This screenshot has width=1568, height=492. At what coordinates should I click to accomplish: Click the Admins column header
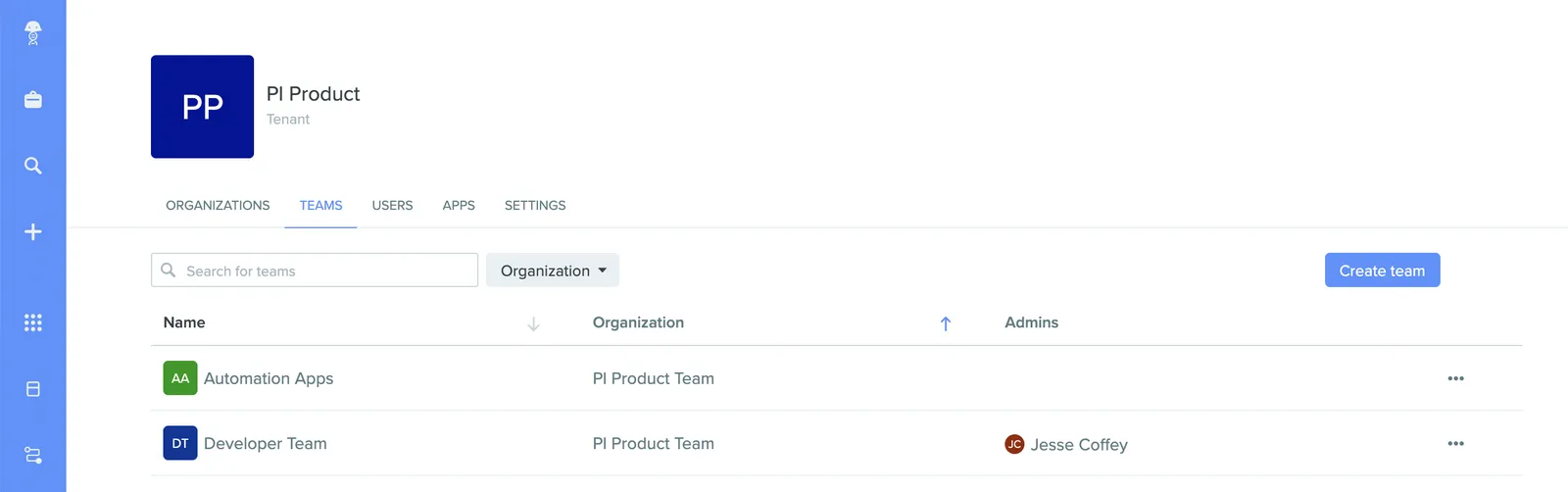click(1031, 322)
